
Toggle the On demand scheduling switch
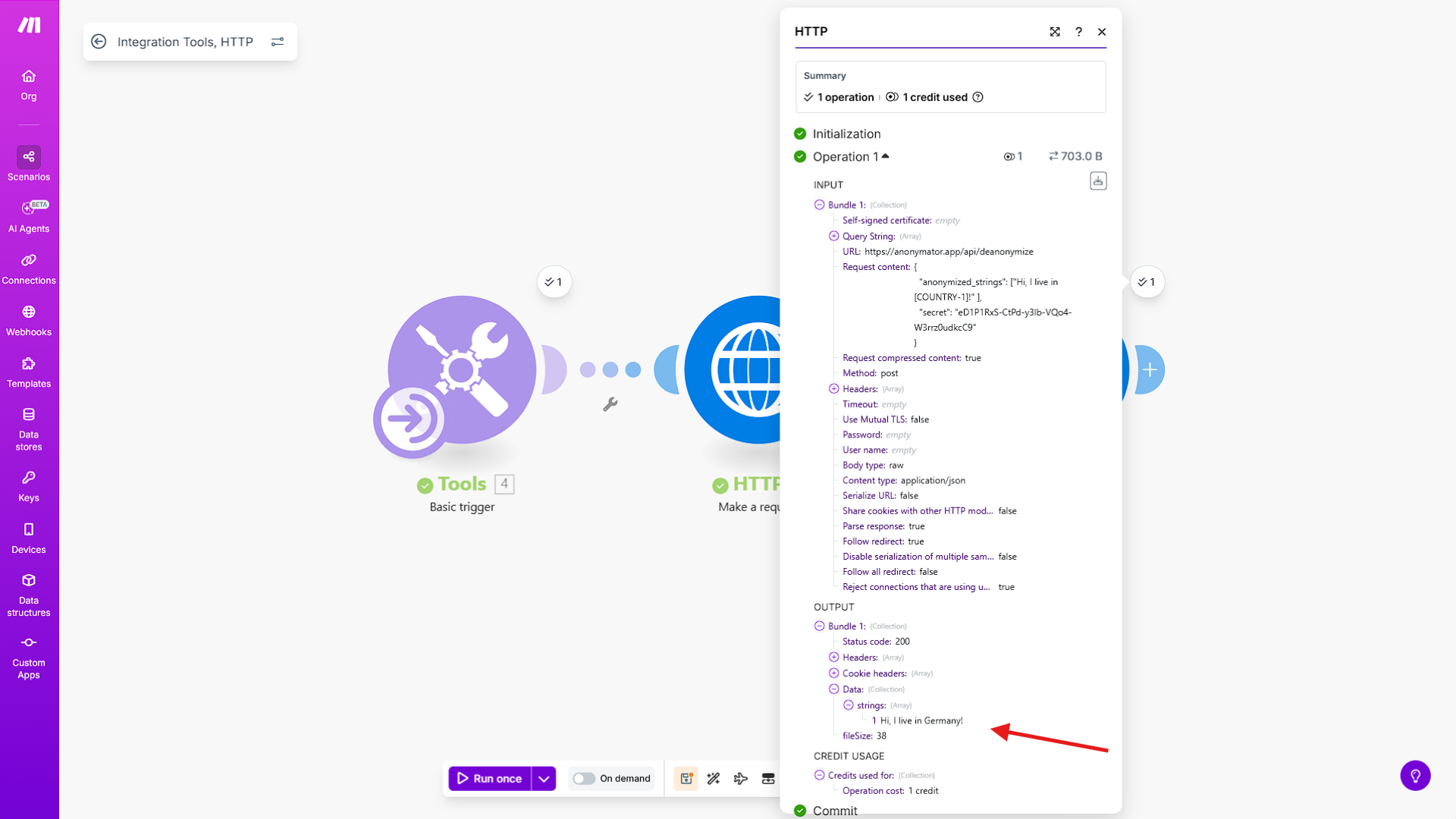point(584,779)
